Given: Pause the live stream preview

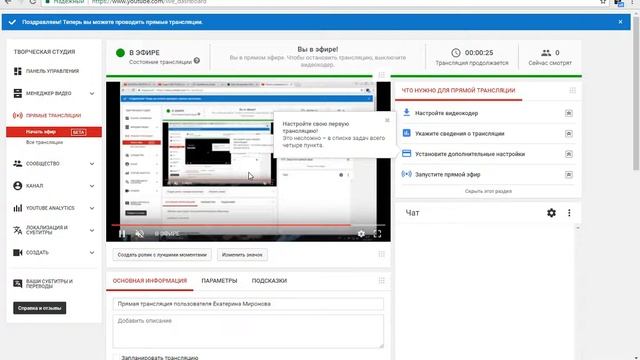Looking at the screenshot, I should [x=122, y=233].
